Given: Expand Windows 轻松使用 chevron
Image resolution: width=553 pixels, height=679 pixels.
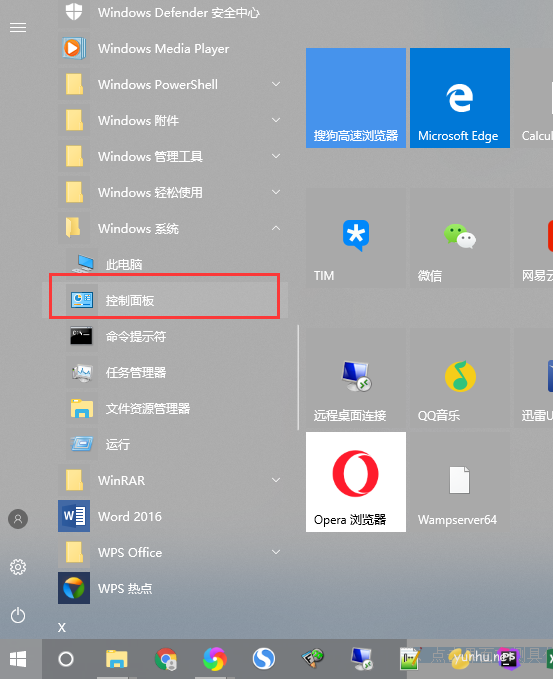Looking at the screenshot, I should (x=276, y=192).
